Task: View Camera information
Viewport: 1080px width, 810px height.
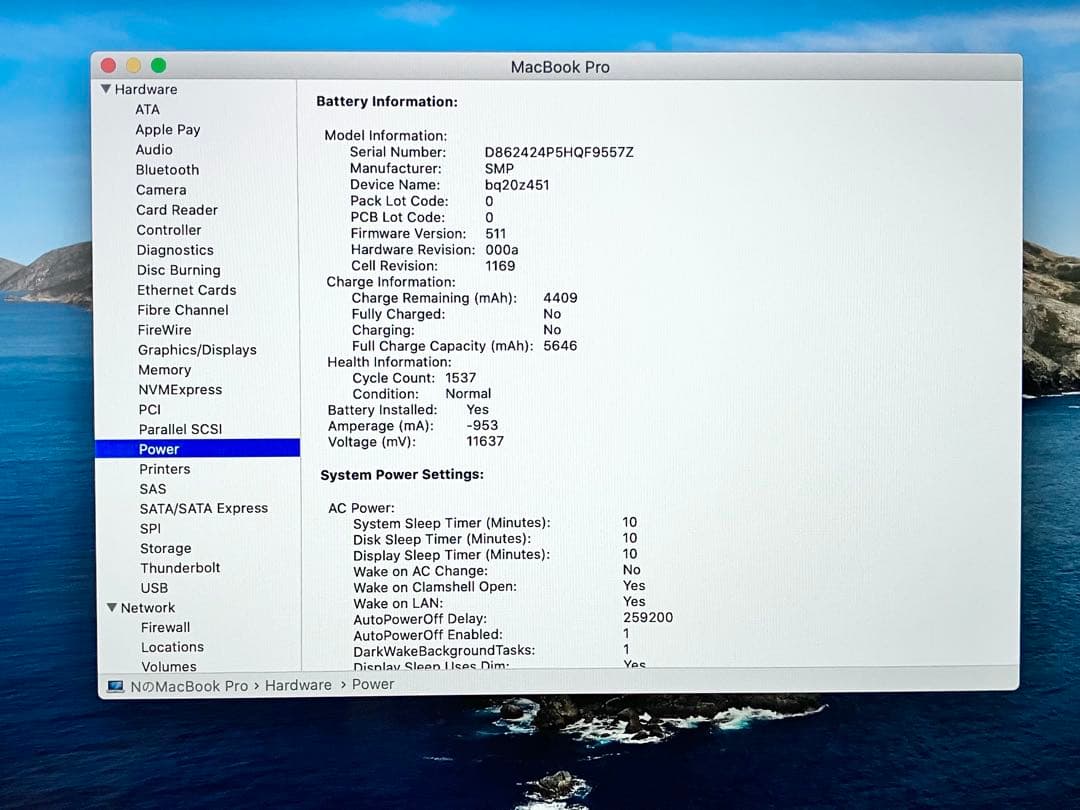Action: click(x=161, y=190)
